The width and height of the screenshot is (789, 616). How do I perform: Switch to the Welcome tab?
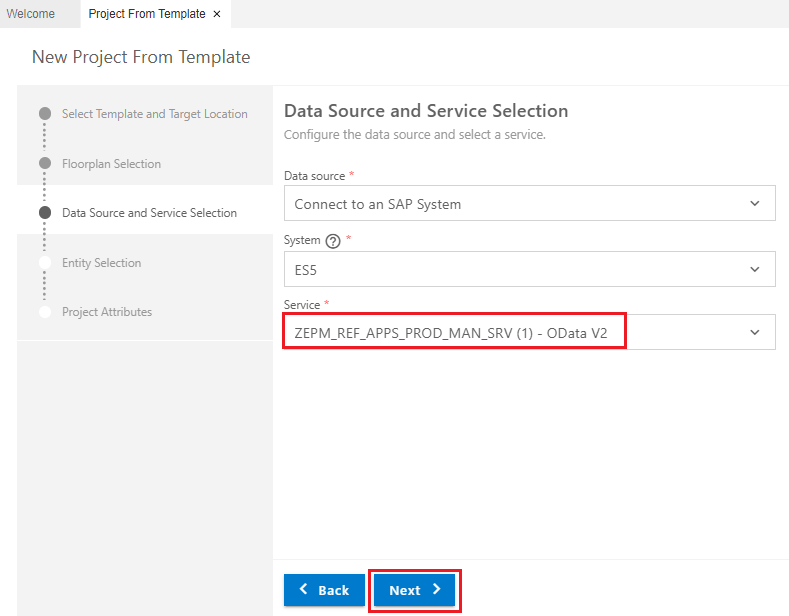point(31,14)
